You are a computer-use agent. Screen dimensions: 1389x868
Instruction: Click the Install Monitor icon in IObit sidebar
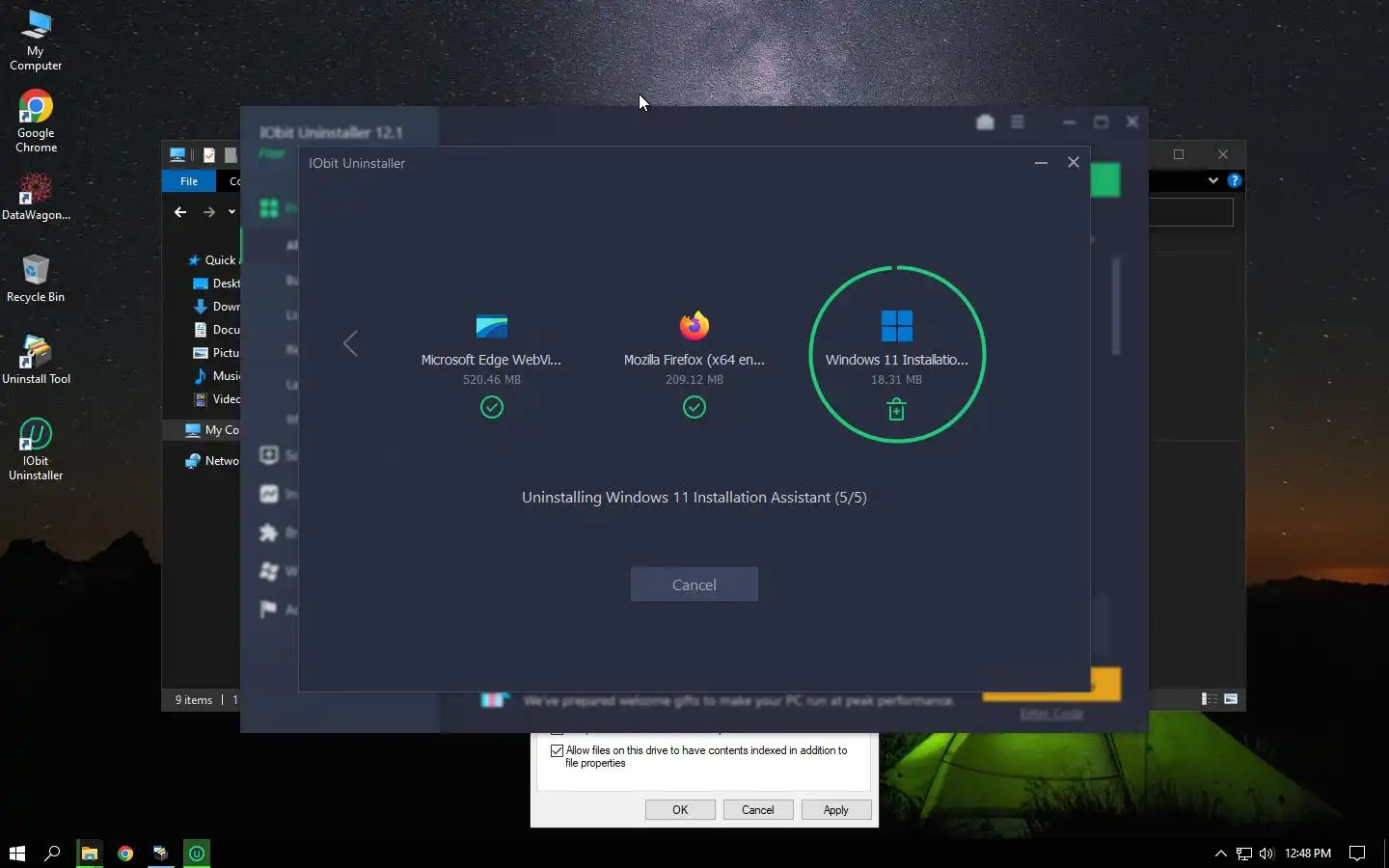coord(269,494)
